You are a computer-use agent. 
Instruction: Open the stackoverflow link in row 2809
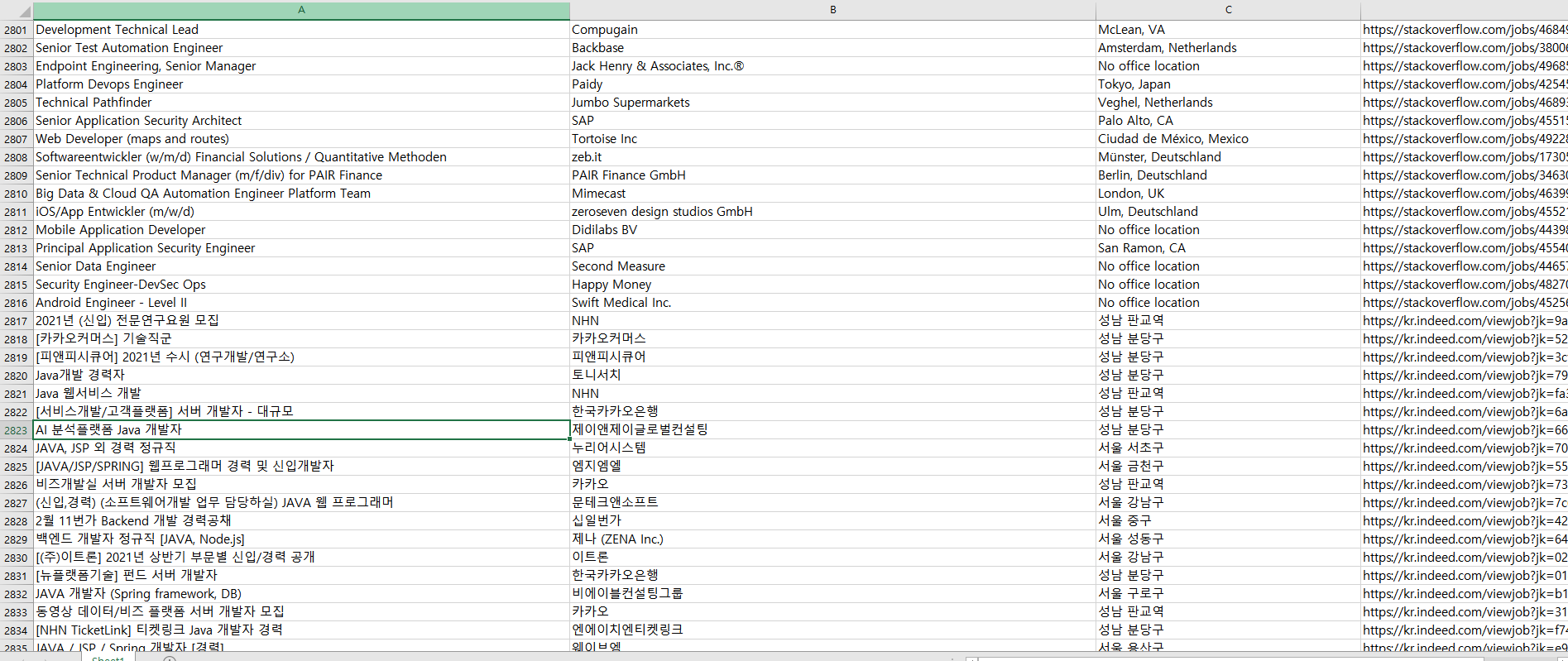[1465, 175]
